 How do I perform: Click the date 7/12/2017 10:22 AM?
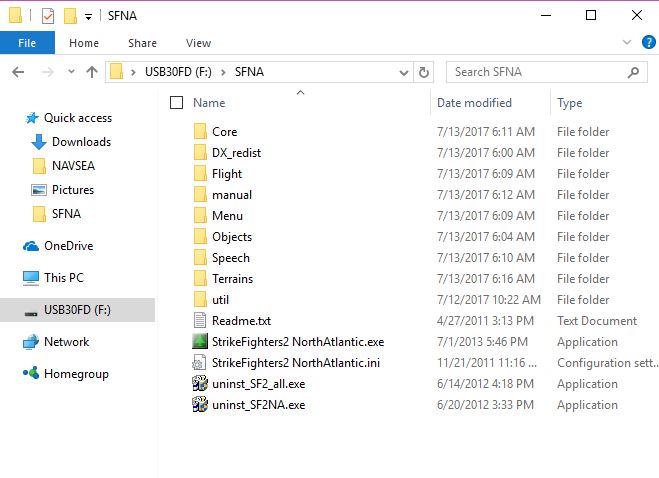click(489, 300)
